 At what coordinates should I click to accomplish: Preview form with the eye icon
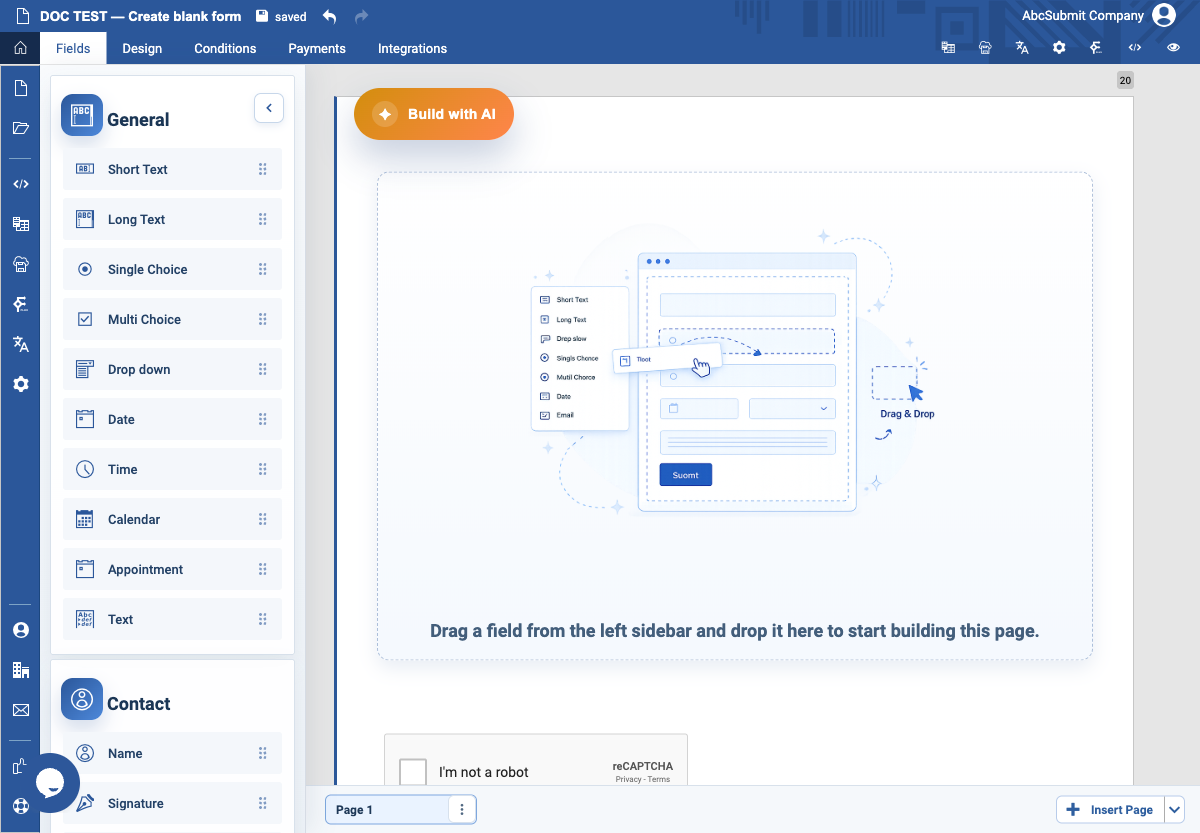[1174, 48]
